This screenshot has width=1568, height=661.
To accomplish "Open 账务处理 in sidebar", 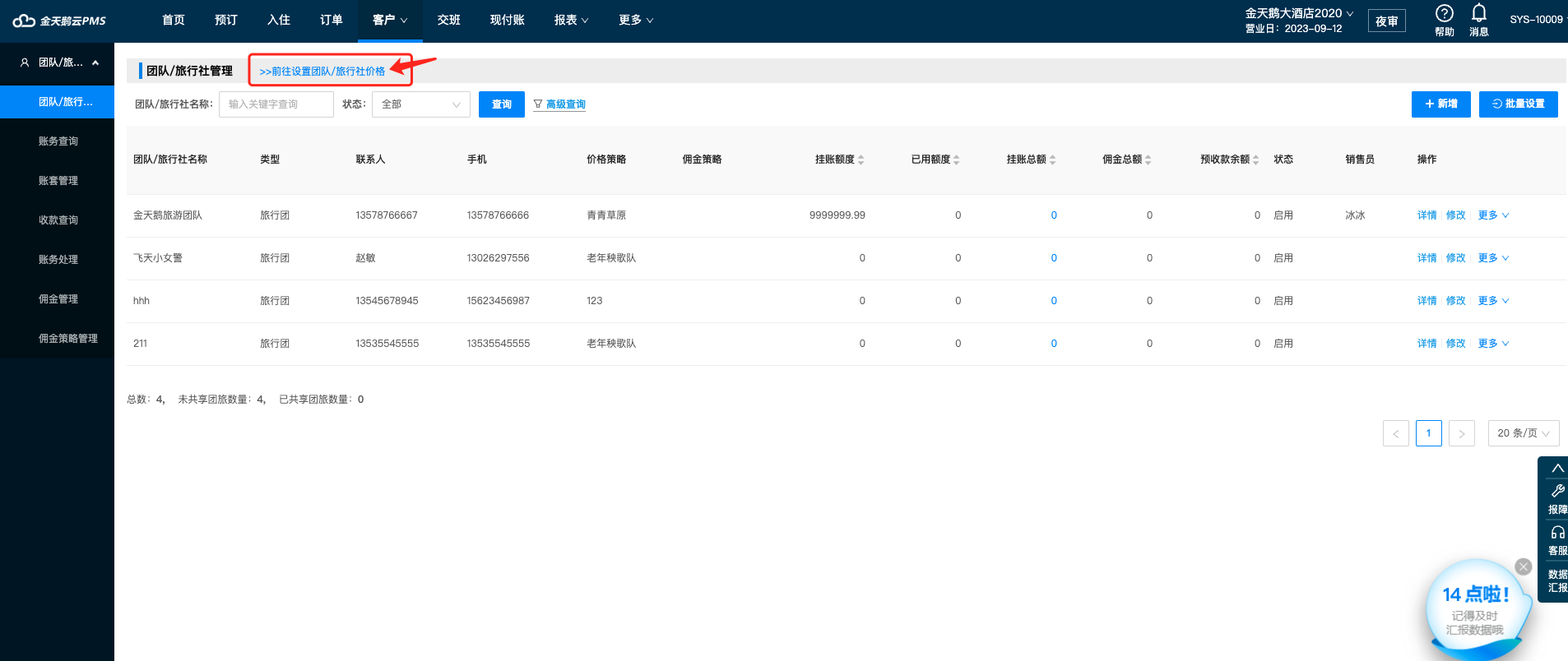I will (58, 260).
